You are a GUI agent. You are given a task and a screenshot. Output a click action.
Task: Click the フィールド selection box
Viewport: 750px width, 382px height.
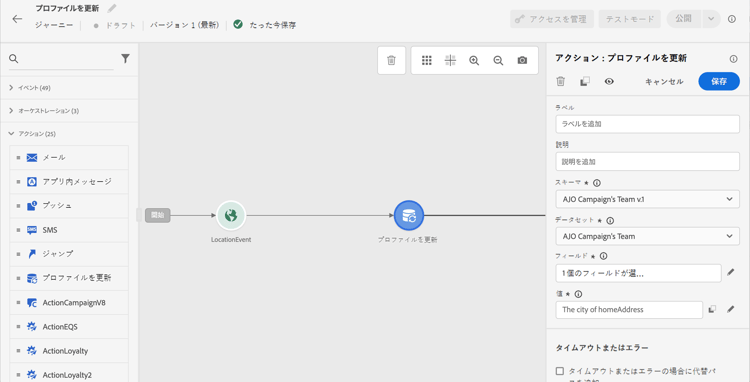[x=638, y=273]
